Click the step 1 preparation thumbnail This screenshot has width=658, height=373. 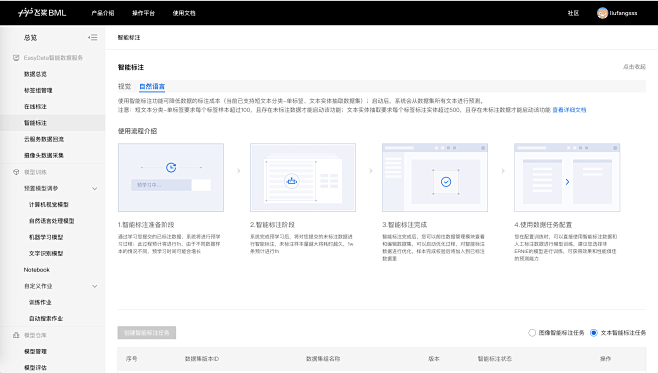[171, 177]
